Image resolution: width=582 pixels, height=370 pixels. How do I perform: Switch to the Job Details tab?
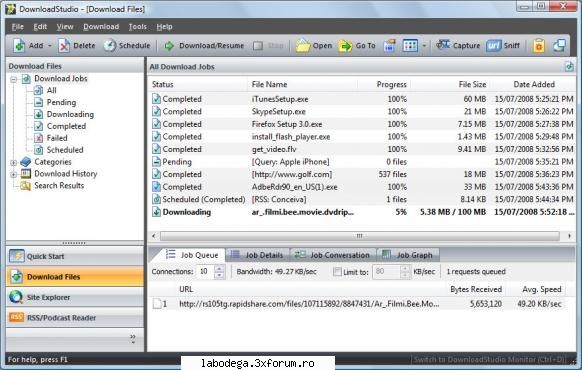point(256,255)
